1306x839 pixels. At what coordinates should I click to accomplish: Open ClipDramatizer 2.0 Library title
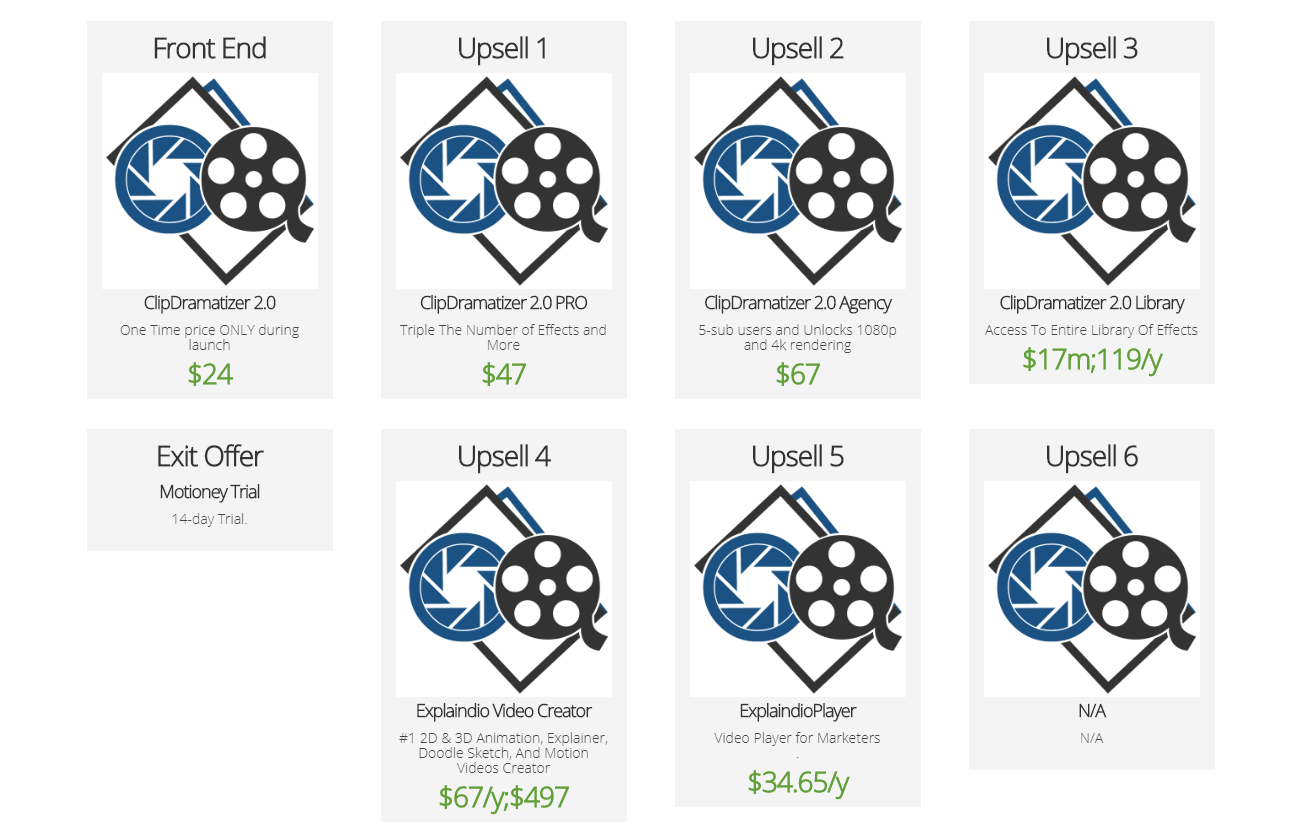pos(1092,303)
